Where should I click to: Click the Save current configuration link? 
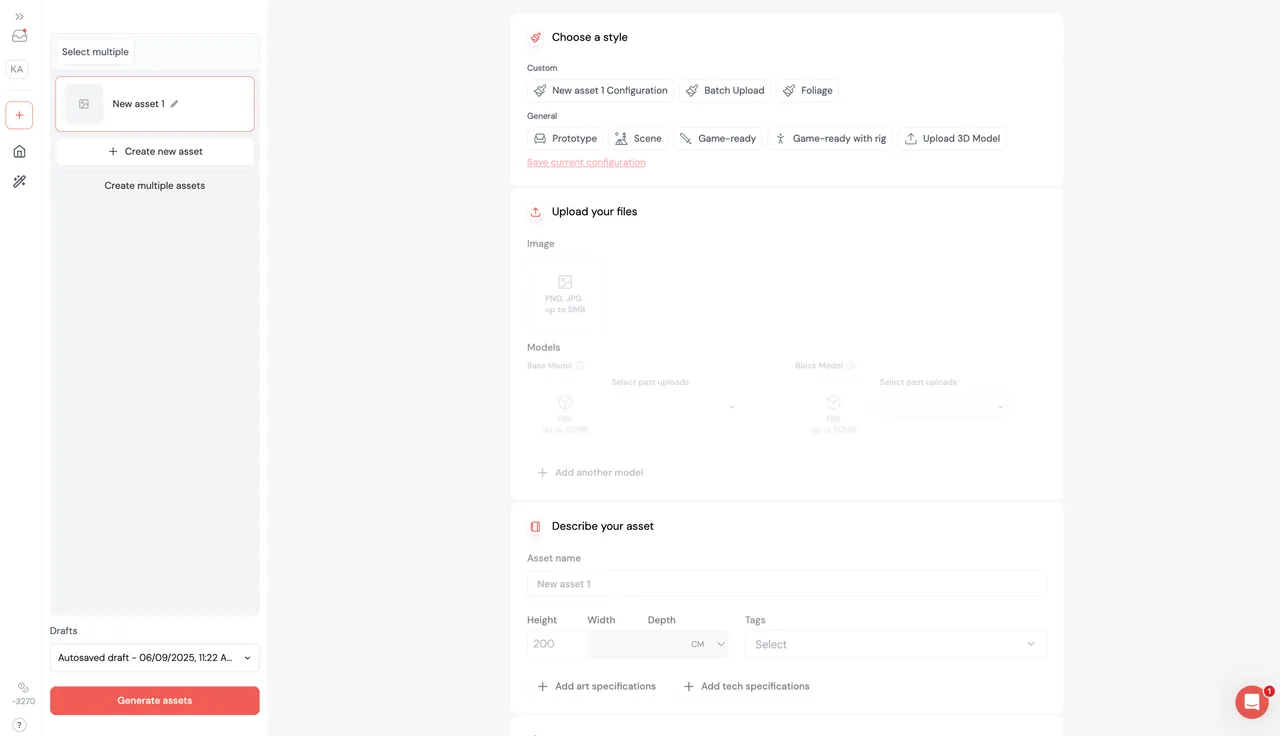pos(586,163)
